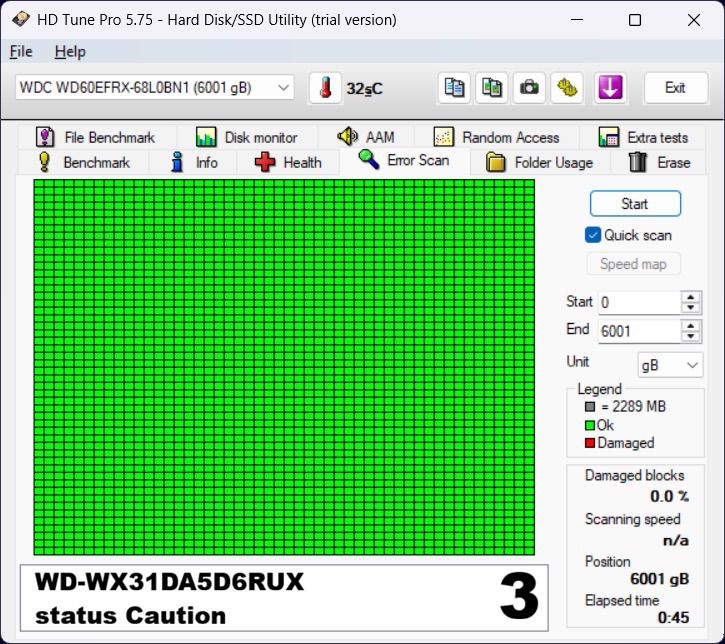
Task: Open the Extra tests tab
Action: tap(643, 137)
